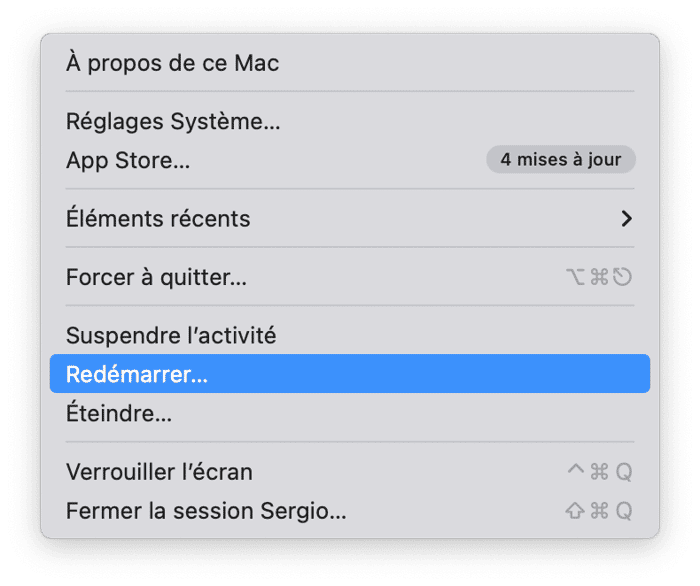Choose the highlighted Redémarrer option
This screenshot has height=586, width=700.
click(137, 374)
